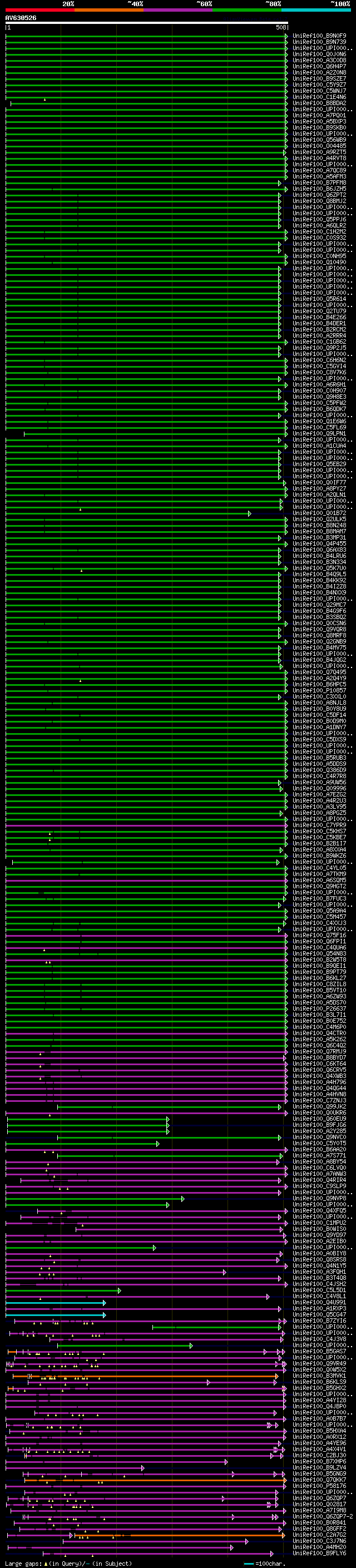This screenshot has height=1568, width=356.
Task: Select hit UniRef100_P26637
Action: click(319, 1008)
